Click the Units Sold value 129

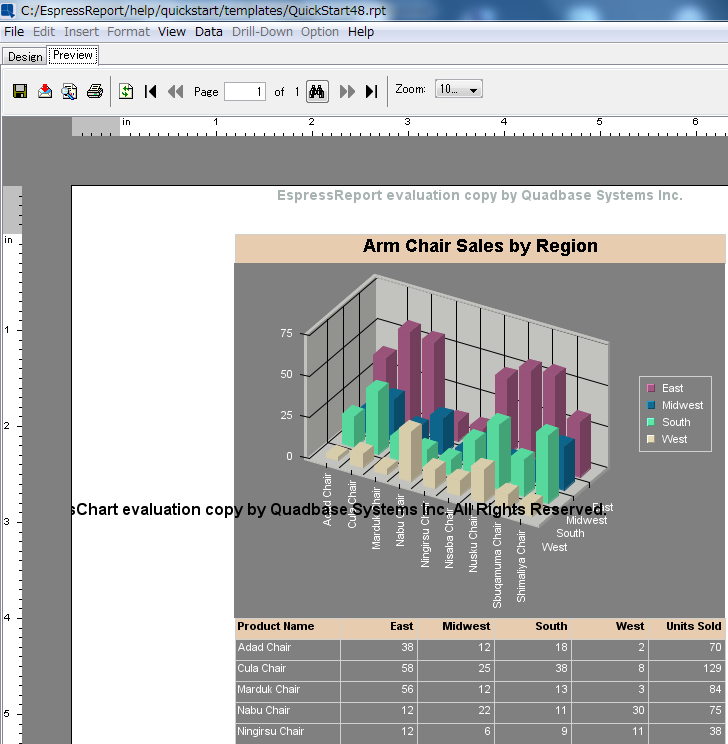(712, 668)
